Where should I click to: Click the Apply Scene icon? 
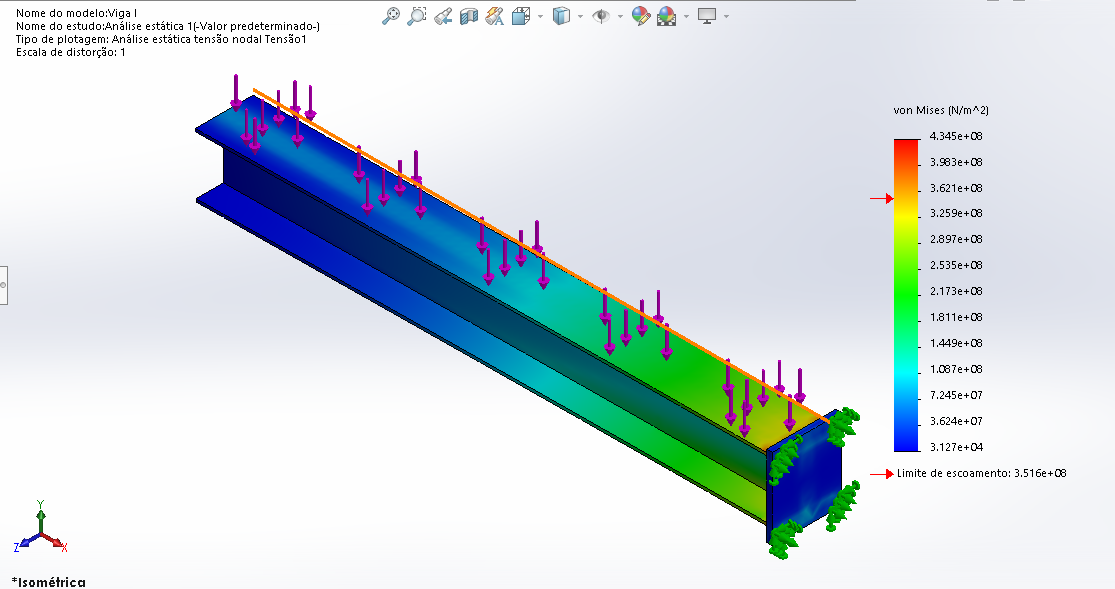pos(666,16)
